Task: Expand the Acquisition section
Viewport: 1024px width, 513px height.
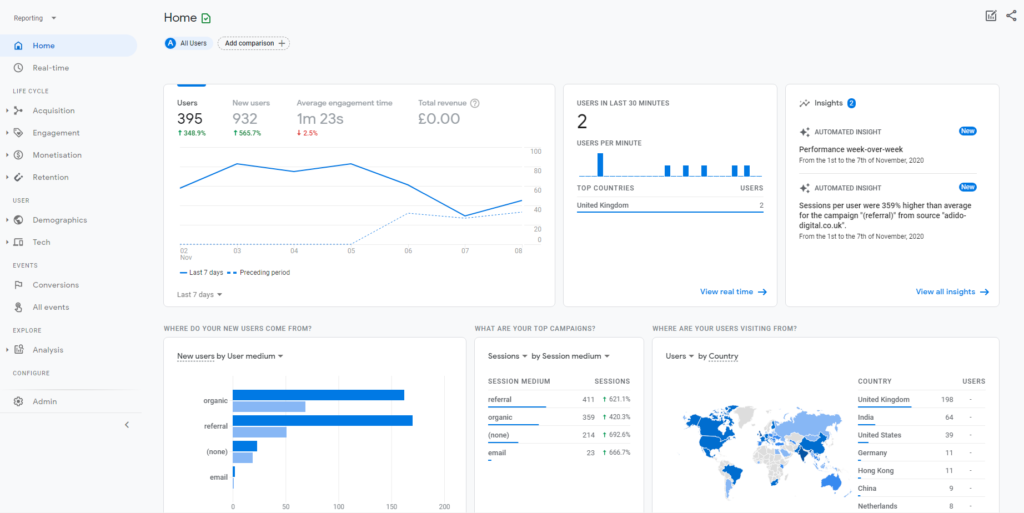Action: coord(53,111)
